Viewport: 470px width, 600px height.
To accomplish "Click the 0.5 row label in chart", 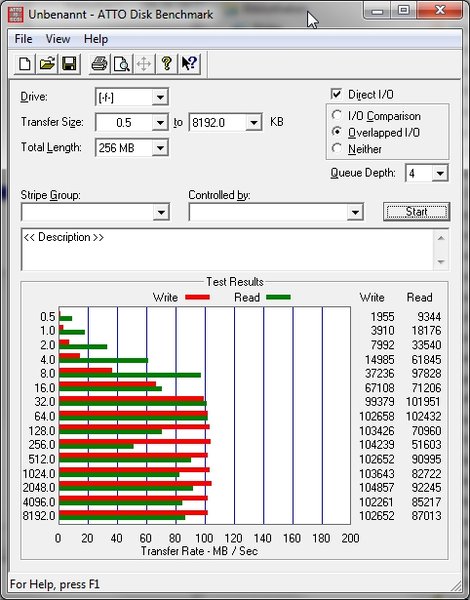I will [48, 317].
